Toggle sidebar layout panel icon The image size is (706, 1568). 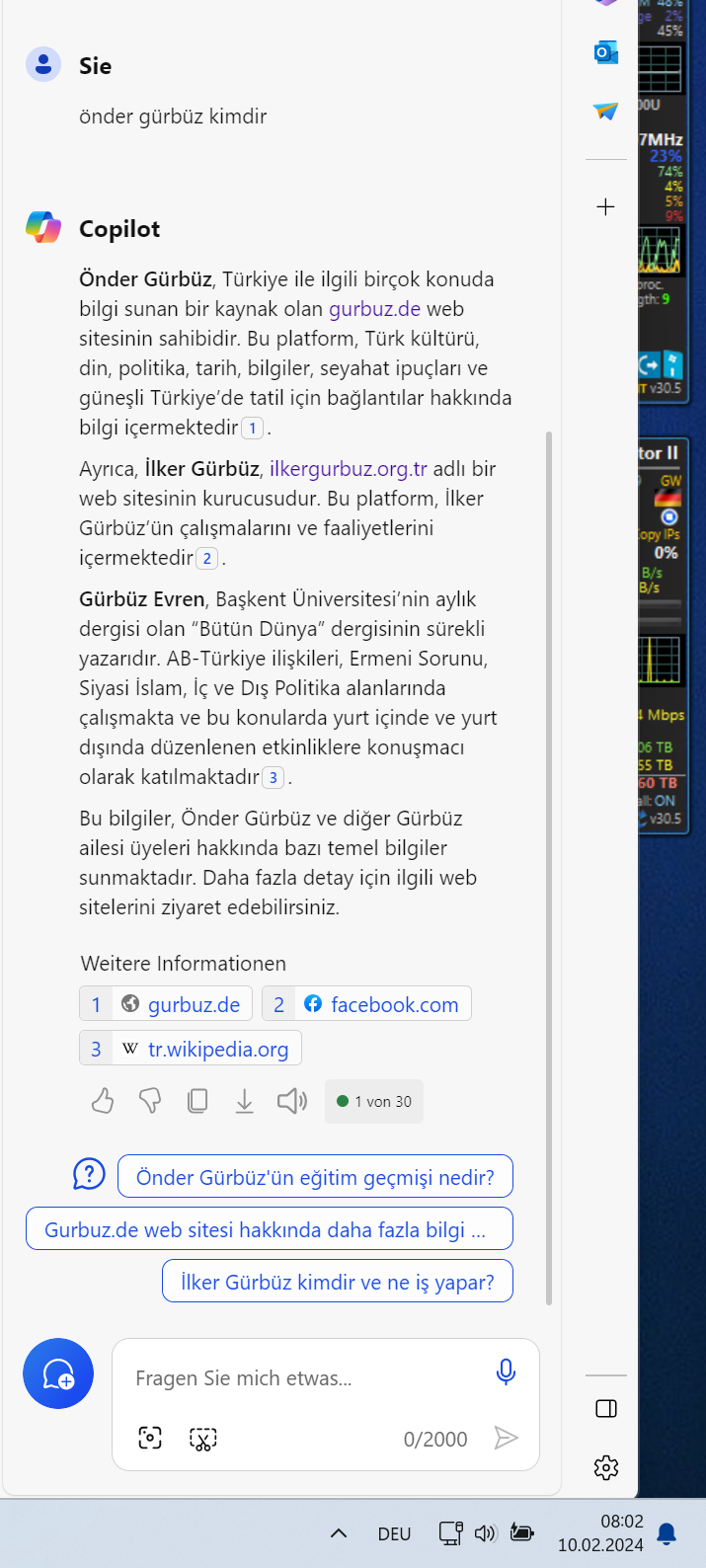pos(606,1409)
